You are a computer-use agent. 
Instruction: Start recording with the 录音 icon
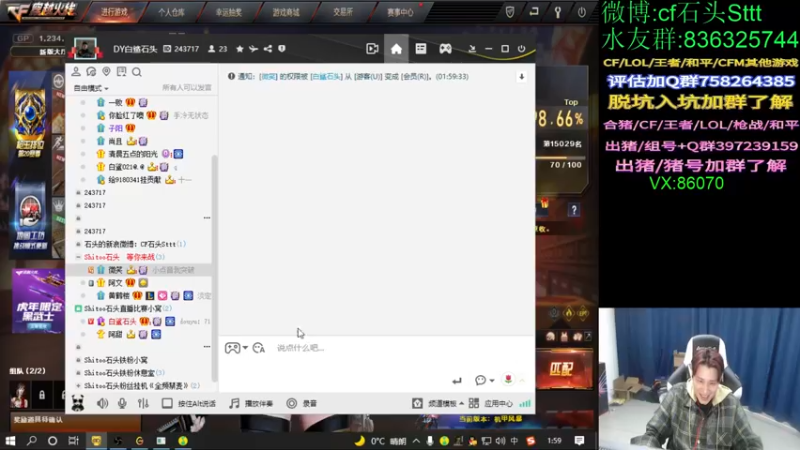291,403
